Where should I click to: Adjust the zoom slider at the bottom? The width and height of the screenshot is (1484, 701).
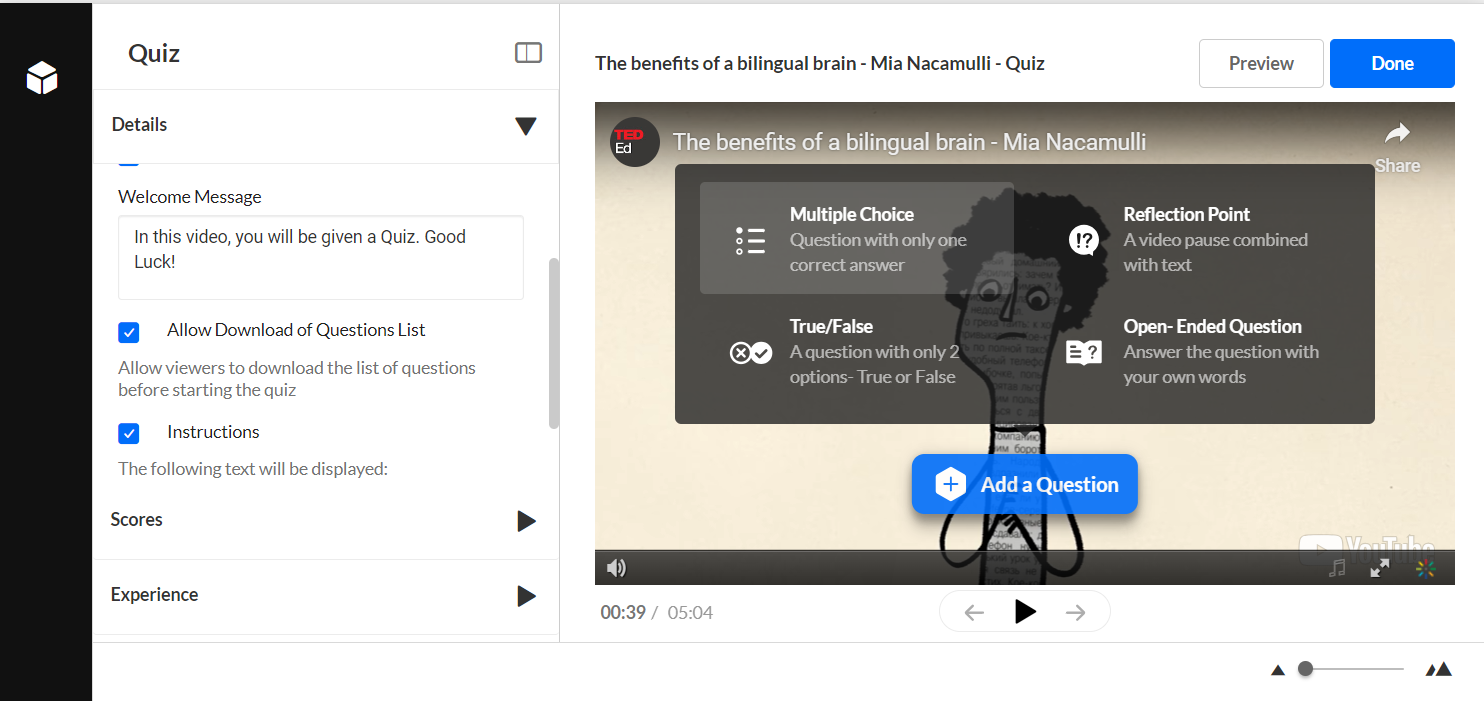pyautogui.click(x=1306, y=667)
